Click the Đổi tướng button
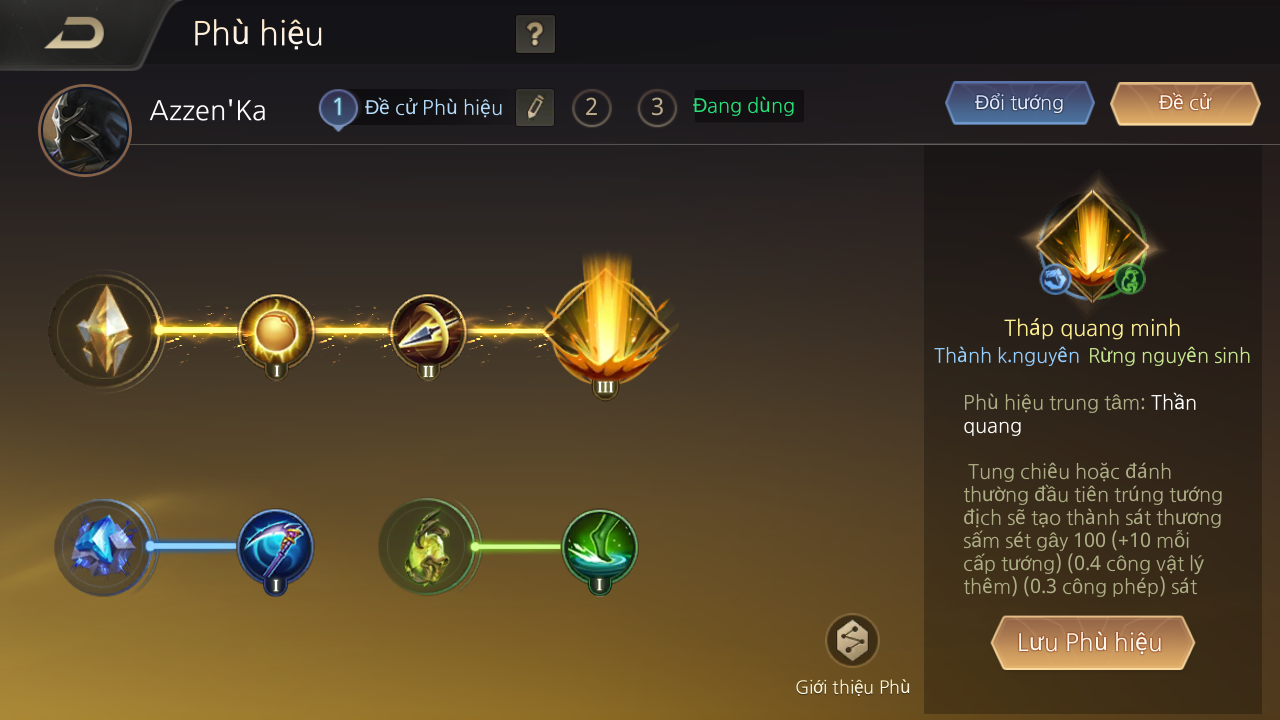Screen dimensions: 1280x720 pyautogui.click(x=1019, y=103)
